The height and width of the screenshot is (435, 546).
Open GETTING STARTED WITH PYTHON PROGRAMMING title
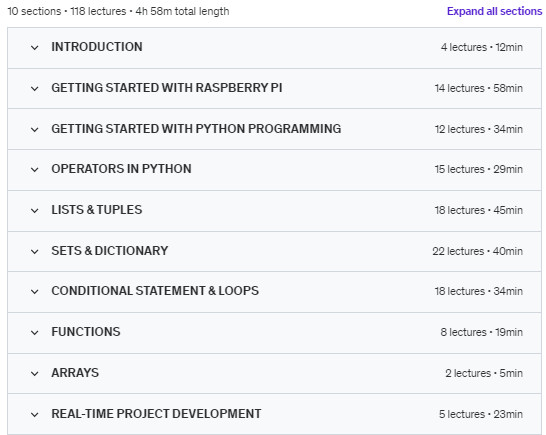(x=196, y=129)
